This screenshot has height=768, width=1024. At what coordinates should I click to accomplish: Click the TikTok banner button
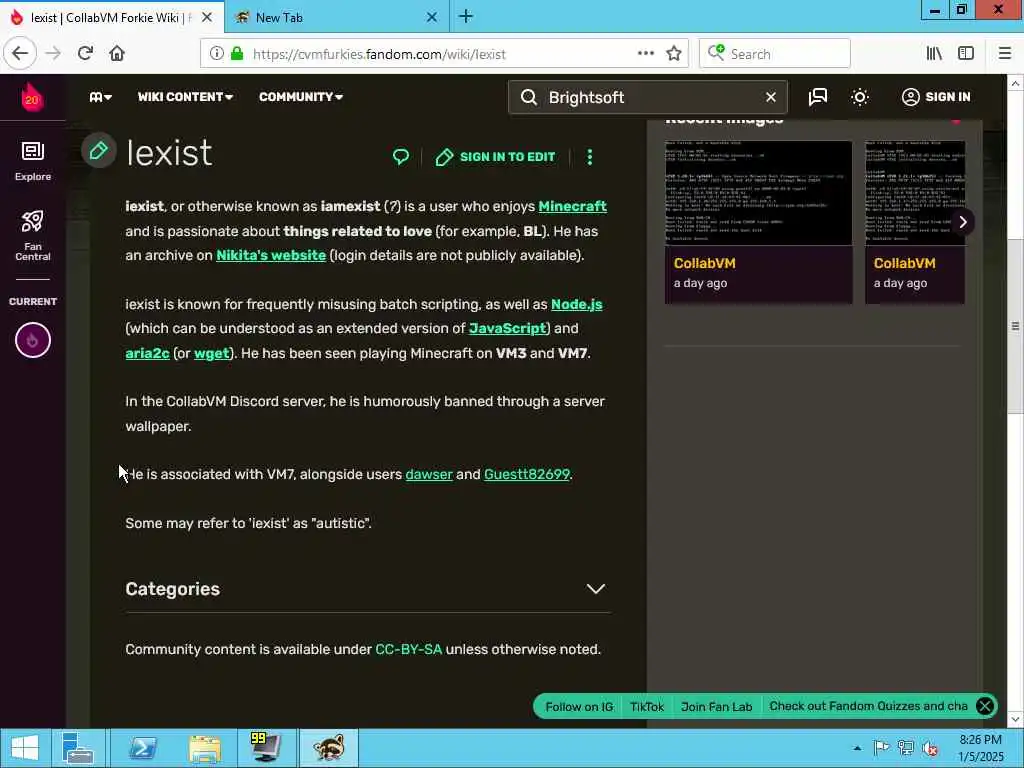pyautogui.click(x=647, y=707)
